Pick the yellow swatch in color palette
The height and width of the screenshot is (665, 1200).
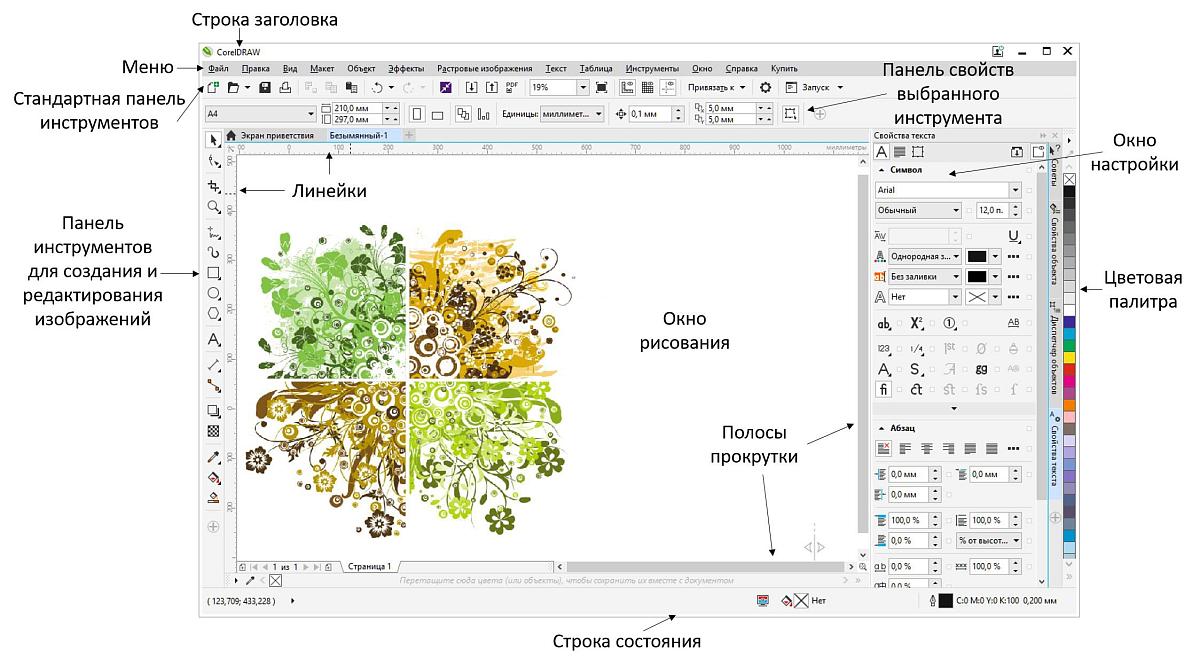1070,356
